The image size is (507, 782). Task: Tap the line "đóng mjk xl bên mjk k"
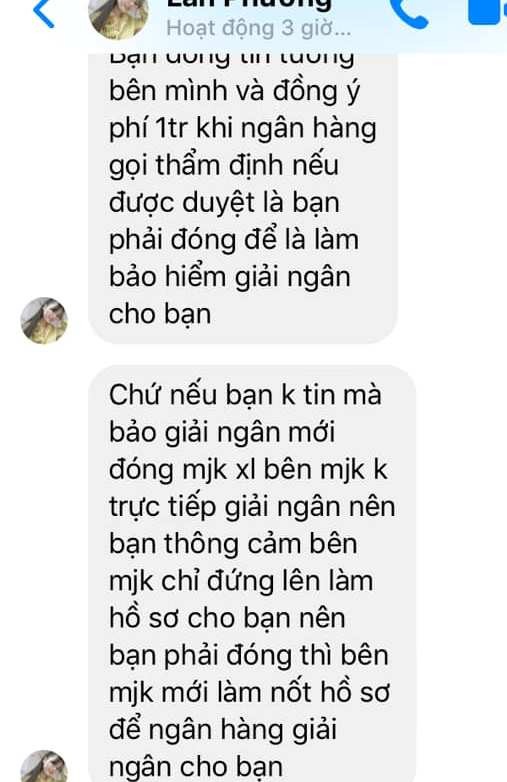click(248, 470)
